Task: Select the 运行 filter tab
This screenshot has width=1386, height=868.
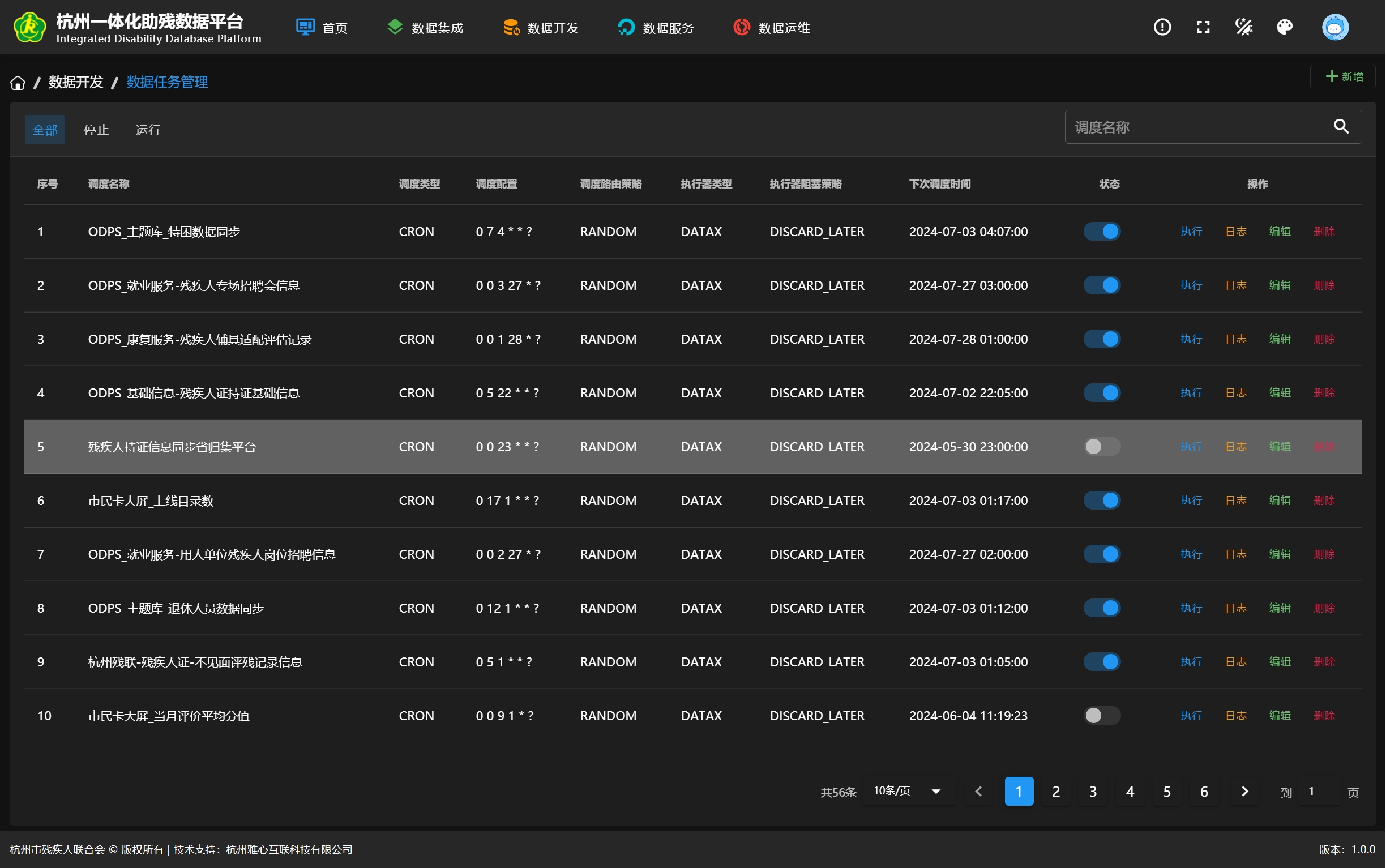Action: (148, 130)
